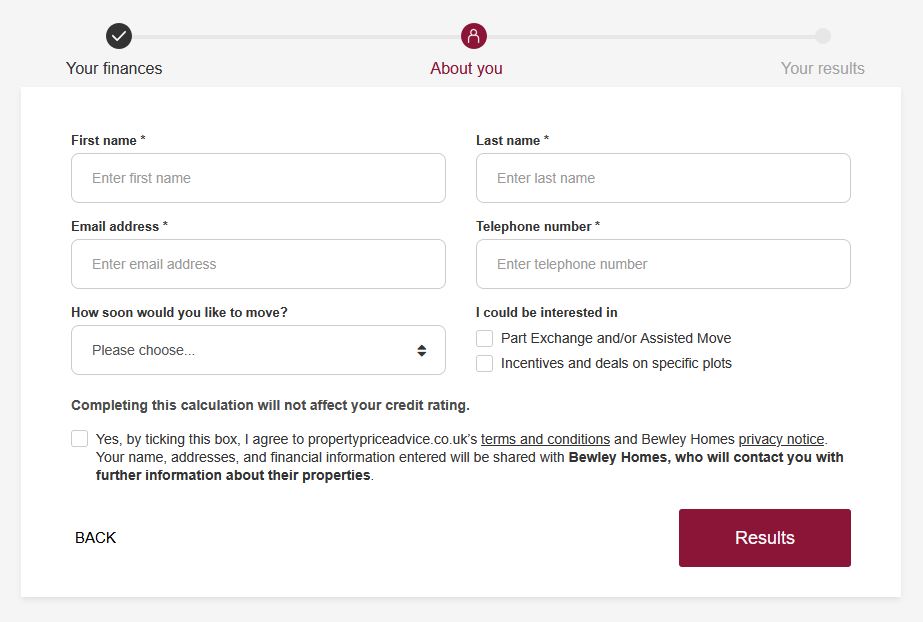The image size is (923, 622).
Task: Click the Results button
Action: tap(765, 538)
